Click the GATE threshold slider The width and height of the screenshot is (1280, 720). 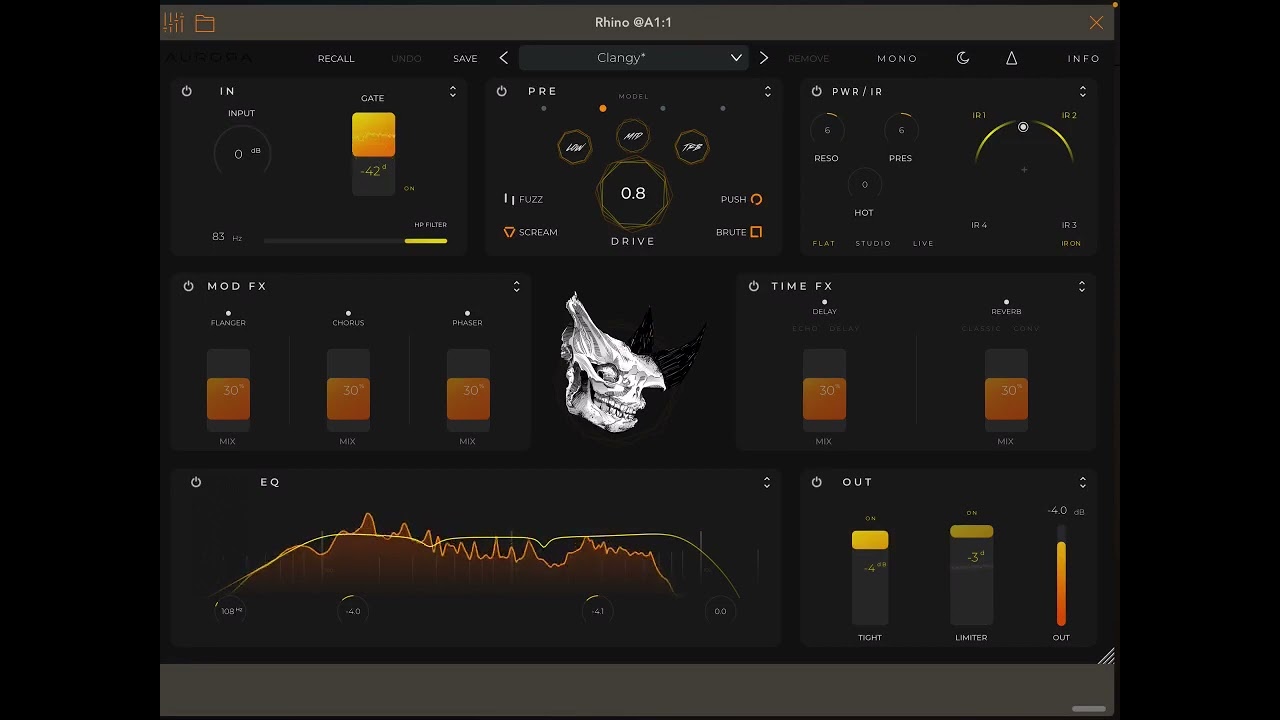click(x=373, y=154)
